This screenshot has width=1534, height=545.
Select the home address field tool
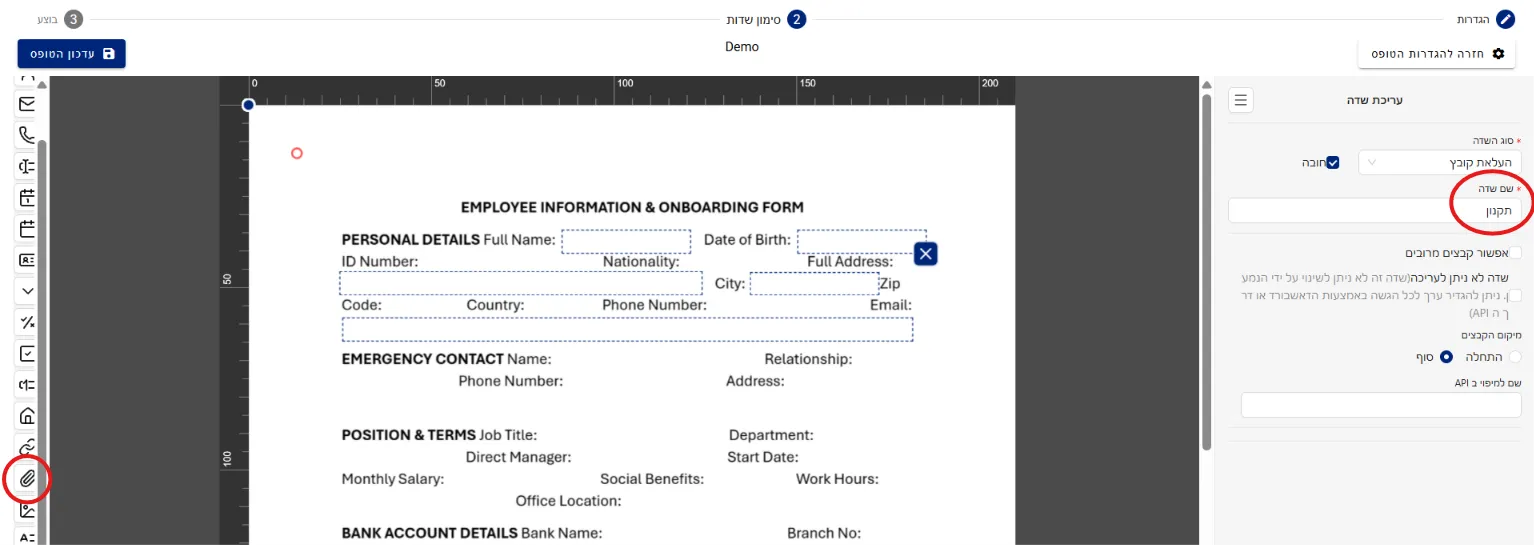[x=27, y=416]
